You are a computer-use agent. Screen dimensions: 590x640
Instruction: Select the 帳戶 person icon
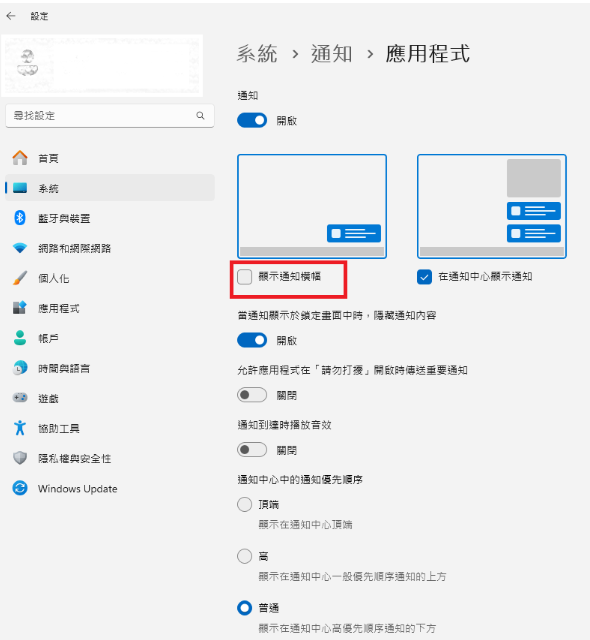point(20,338)
